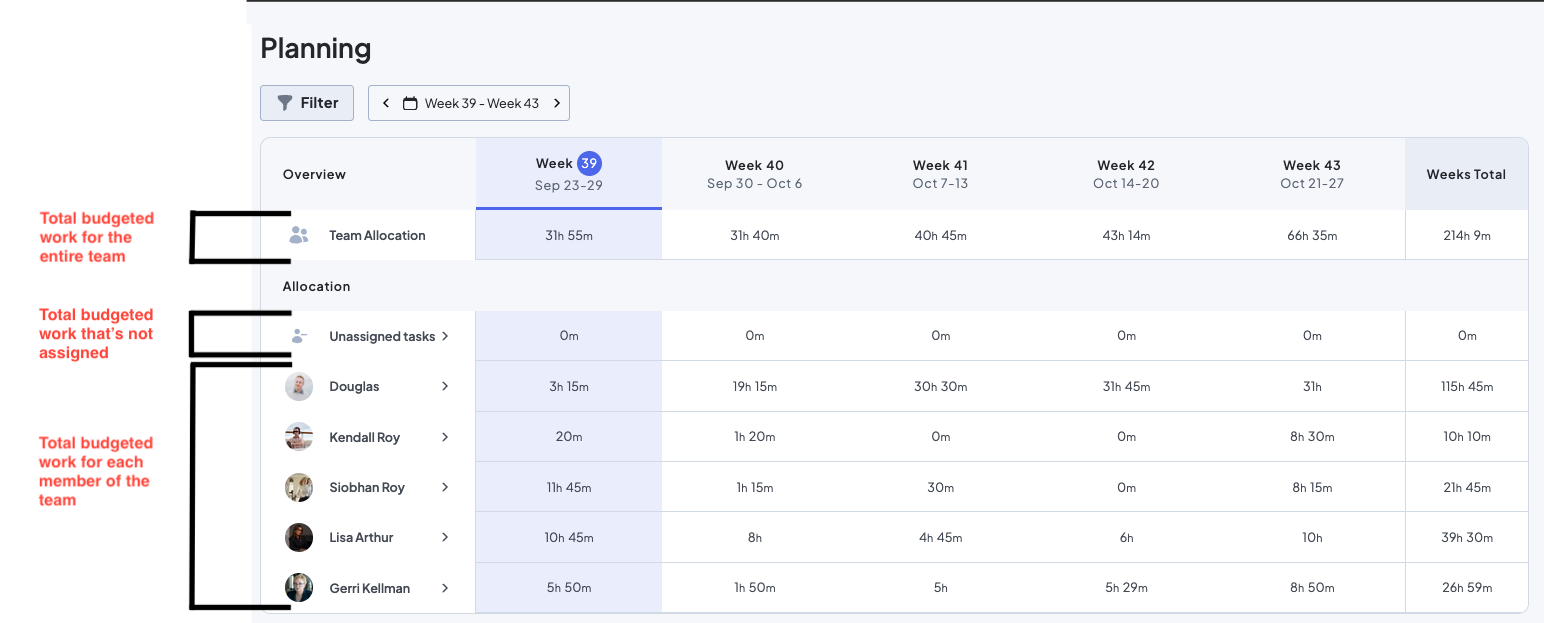Click Siobhan Roy's avatar
The height and width of the screenshot is (623, 1544).
(x=299, y=487)
